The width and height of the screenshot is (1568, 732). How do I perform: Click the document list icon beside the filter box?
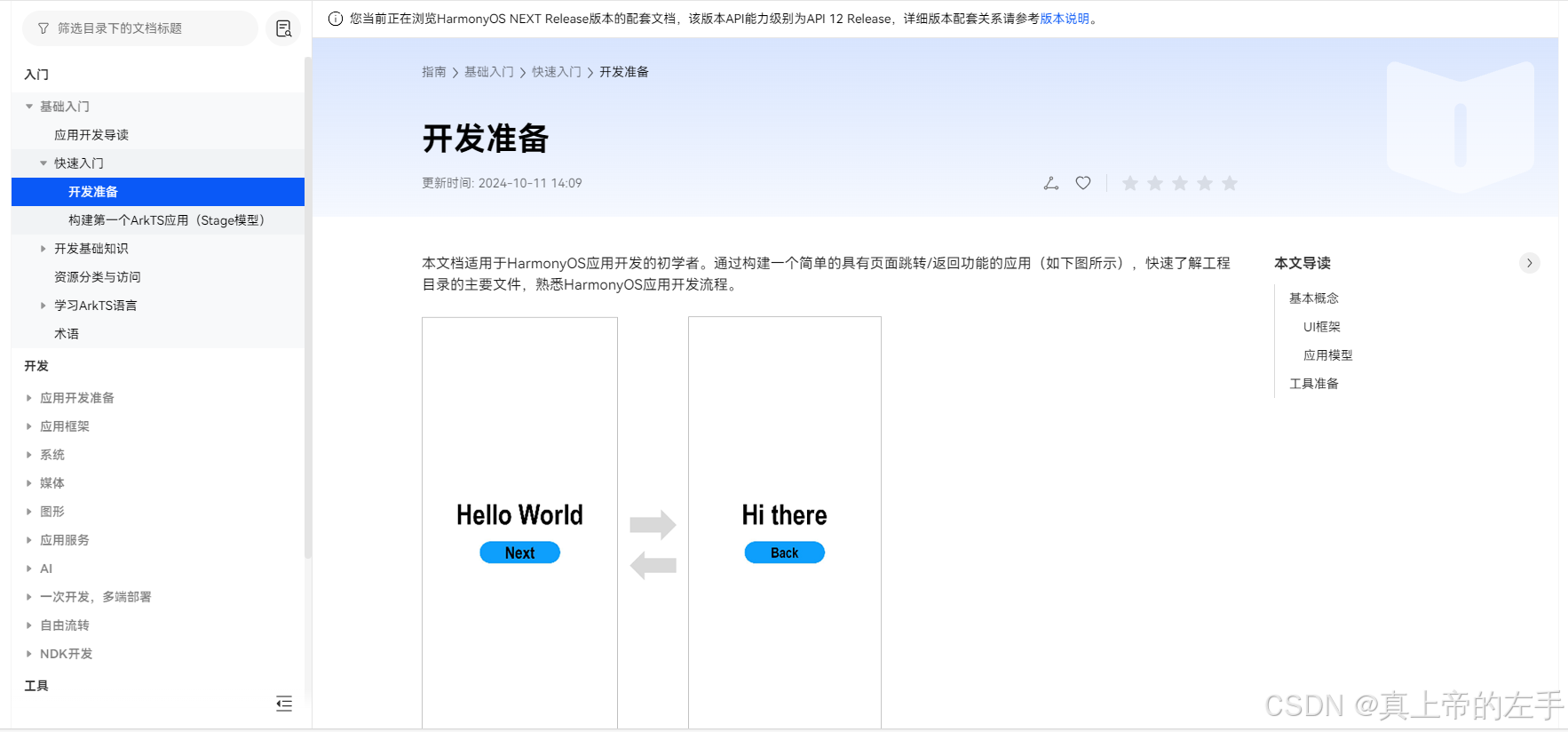[283, 28]
